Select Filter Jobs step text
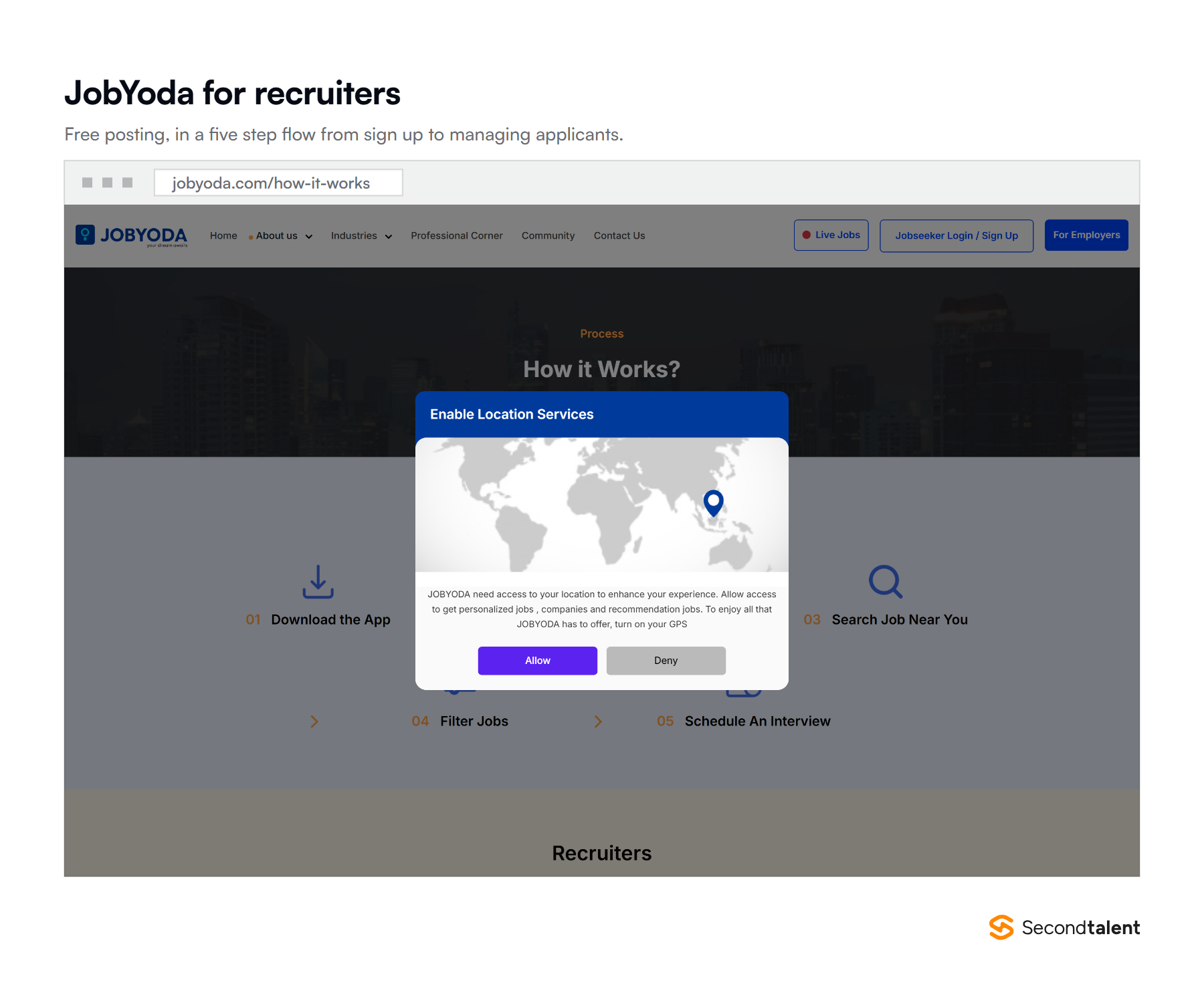 [474, 721]
